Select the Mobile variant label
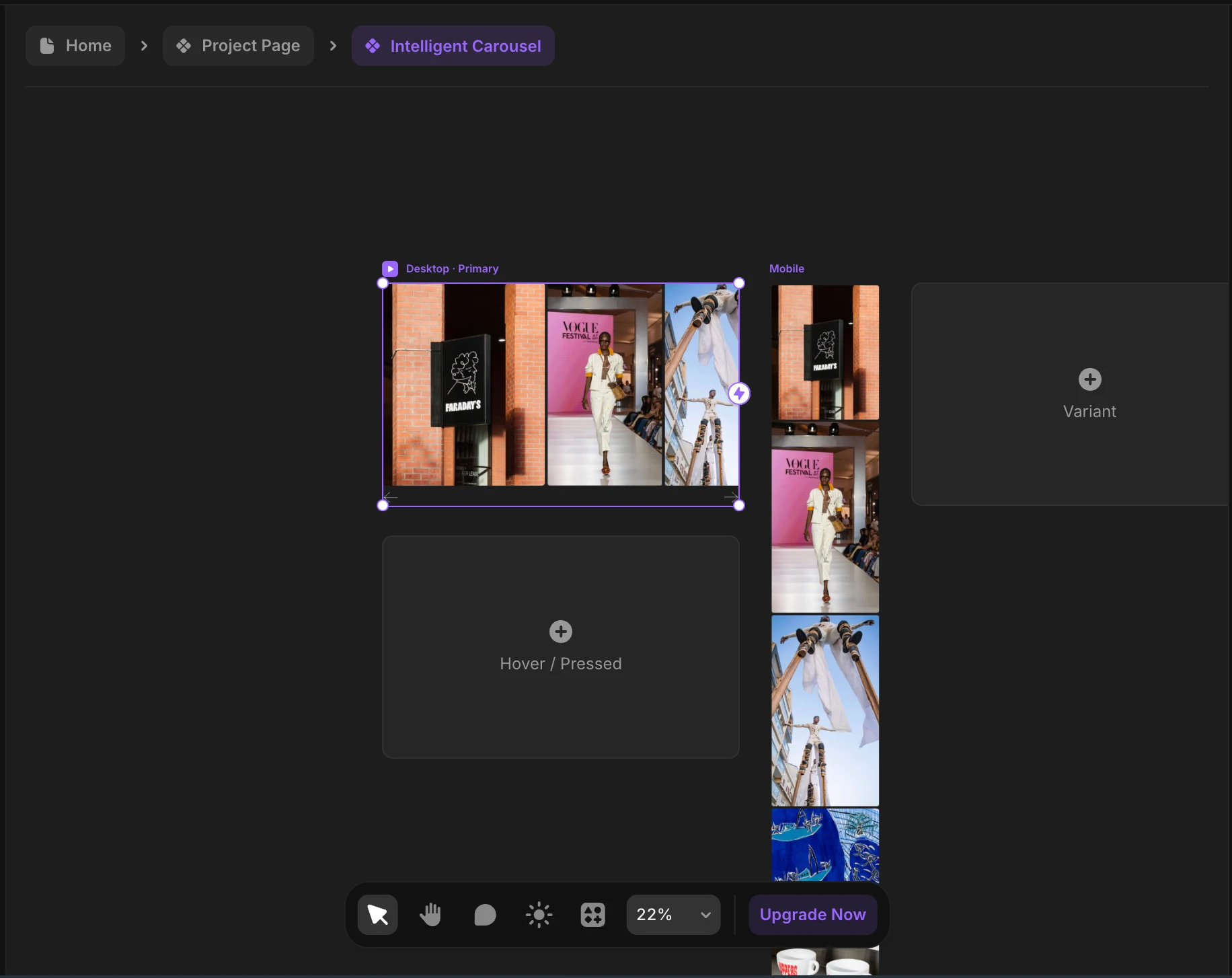Screen dimensions: 1232x978 (x=787, y=269)
